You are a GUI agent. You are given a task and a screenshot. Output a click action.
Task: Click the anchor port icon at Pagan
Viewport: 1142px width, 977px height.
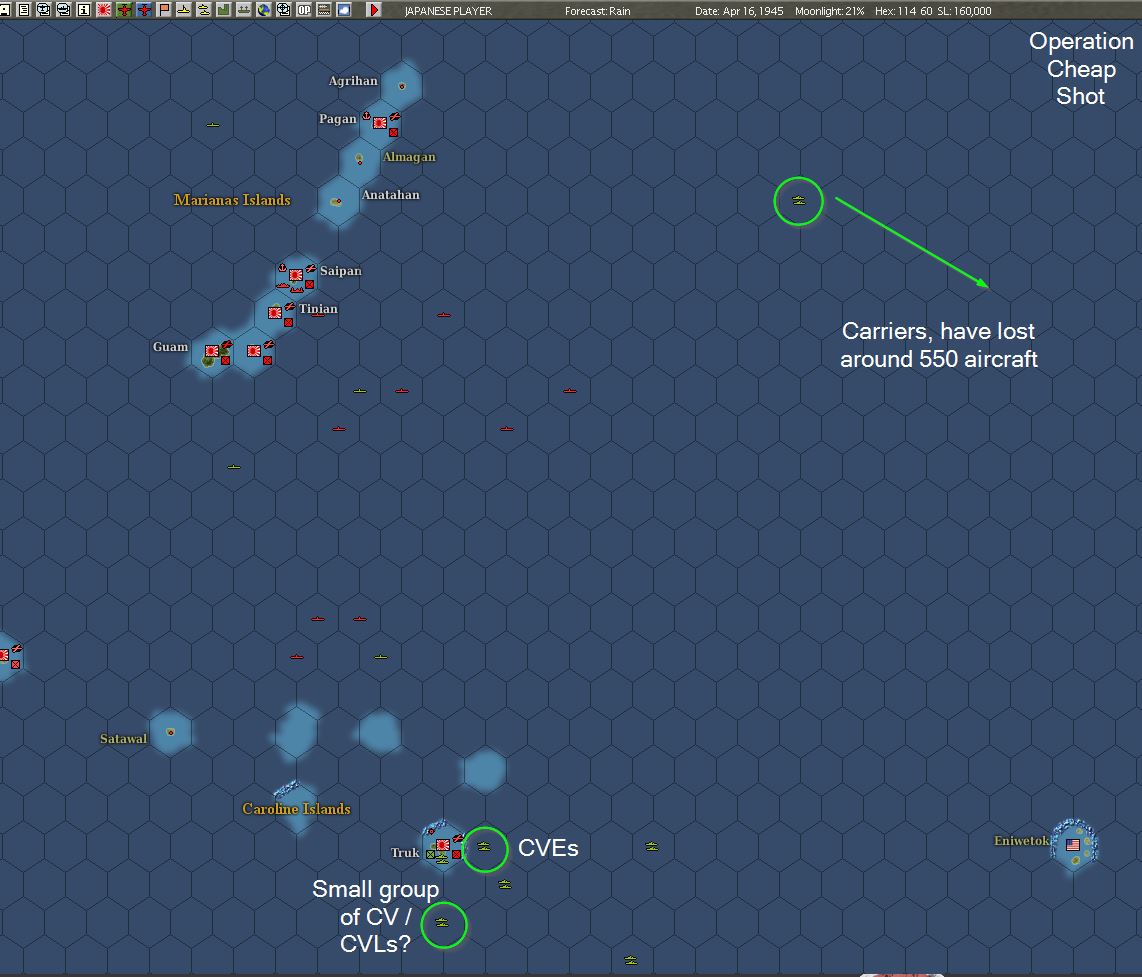(366, 115)
